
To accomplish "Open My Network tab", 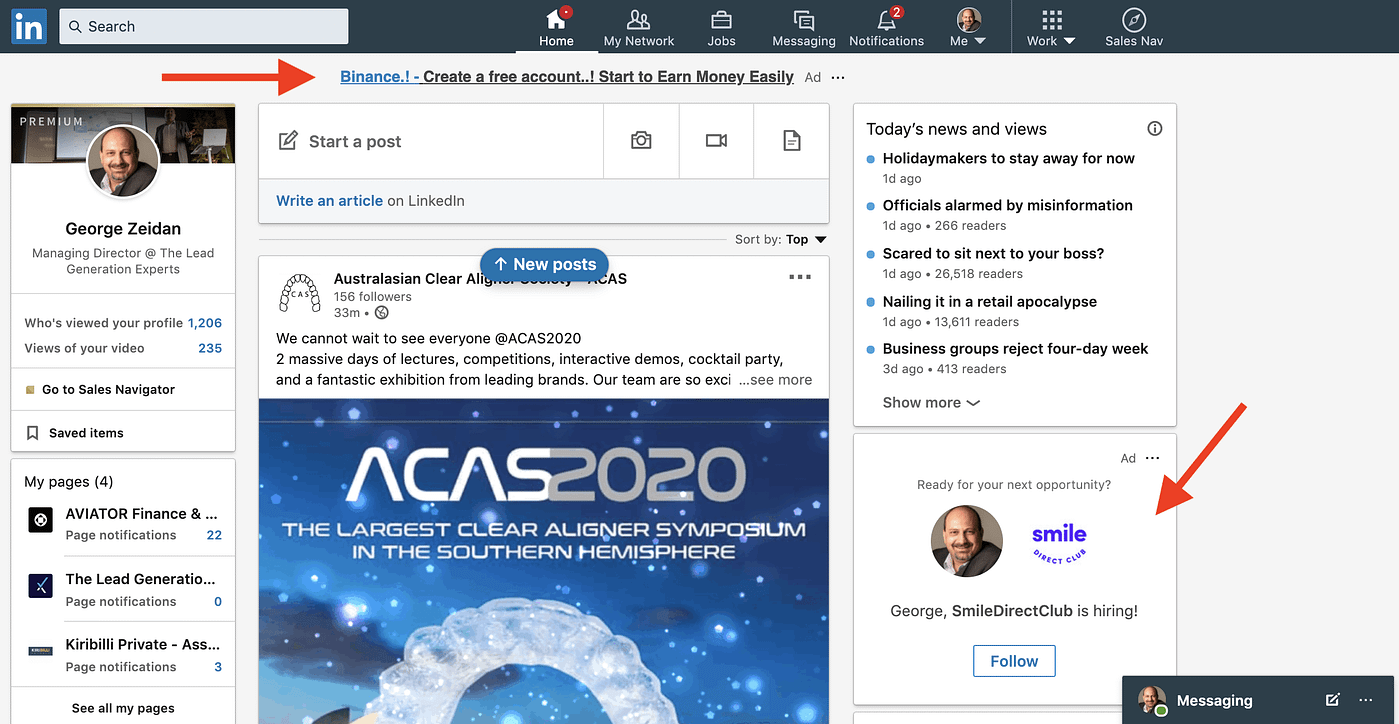I will point(639,27).
